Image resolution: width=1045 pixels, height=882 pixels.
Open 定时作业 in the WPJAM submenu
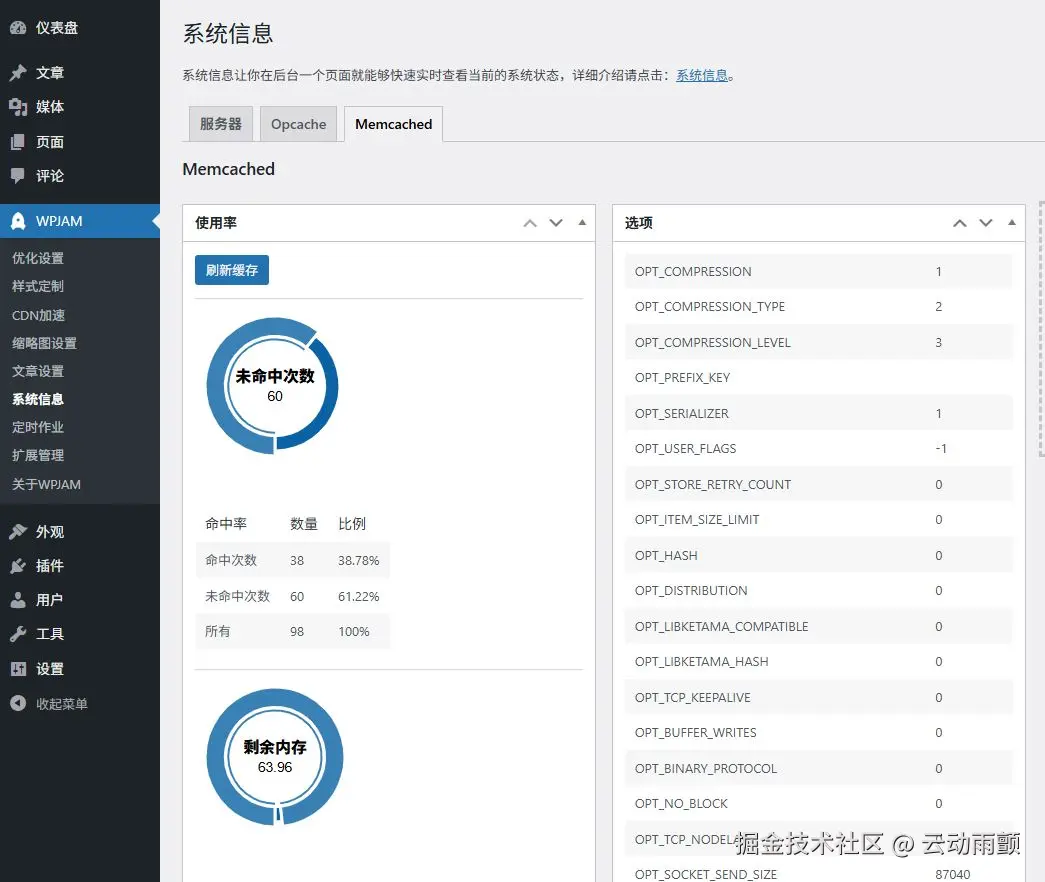[x=38, y=427]
